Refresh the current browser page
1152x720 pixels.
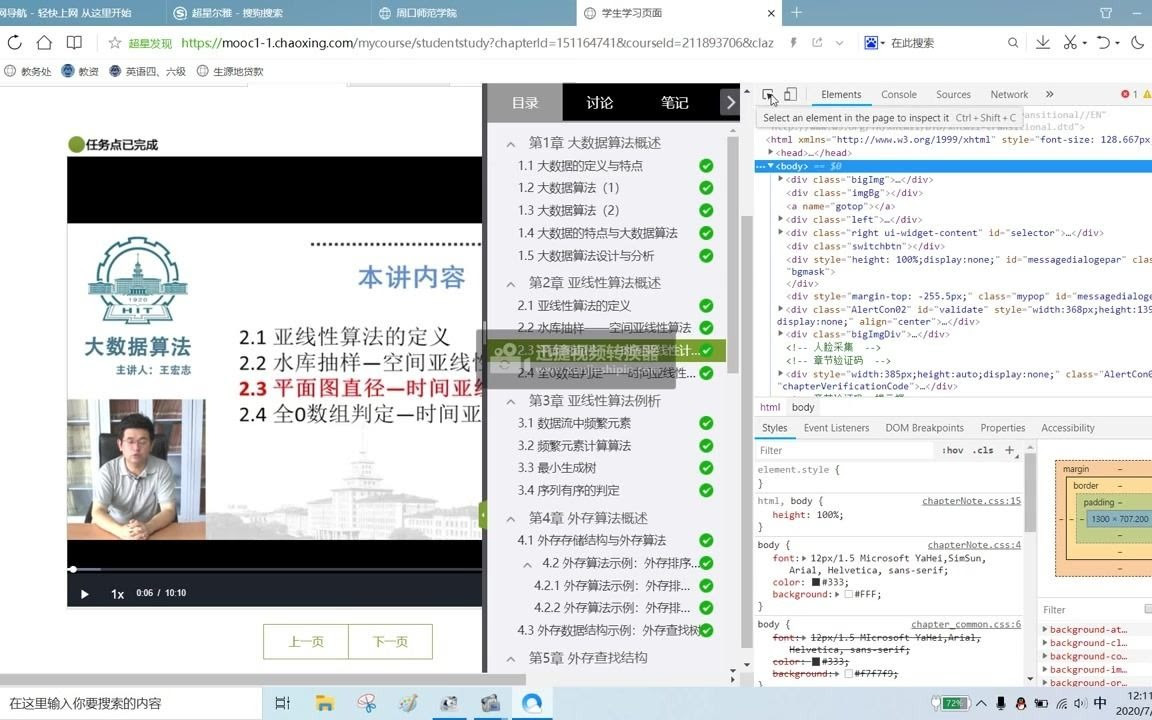click(x=15, y=43)
